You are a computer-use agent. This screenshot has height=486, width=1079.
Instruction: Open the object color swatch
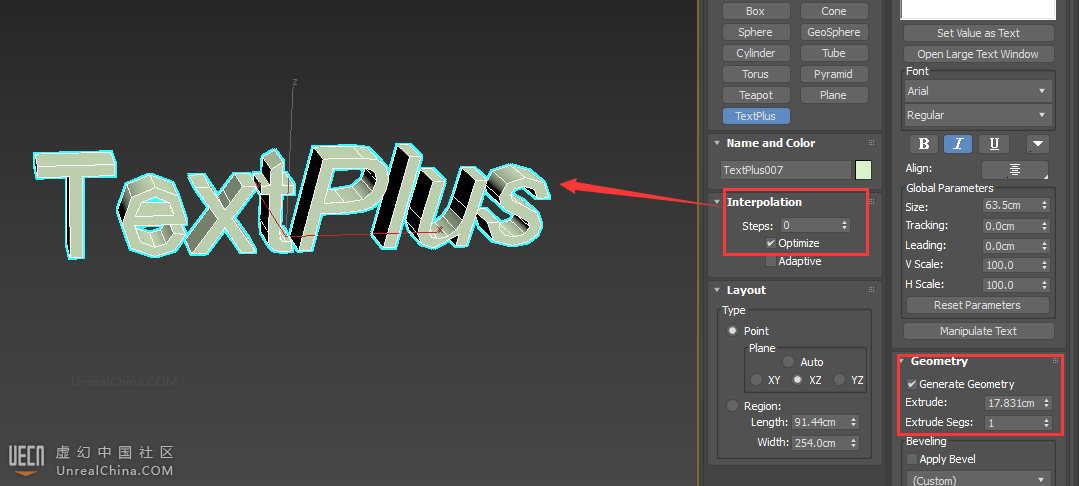pos(863,170)
